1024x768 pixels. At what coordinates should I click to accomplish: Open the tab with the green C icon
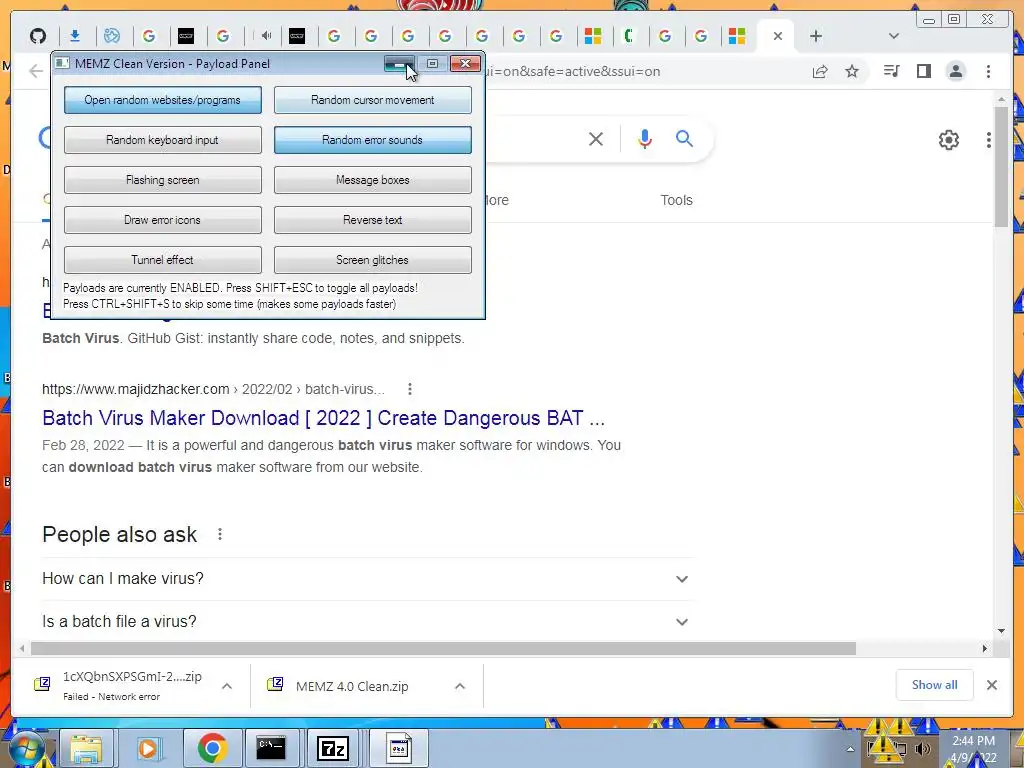[629, 36]
